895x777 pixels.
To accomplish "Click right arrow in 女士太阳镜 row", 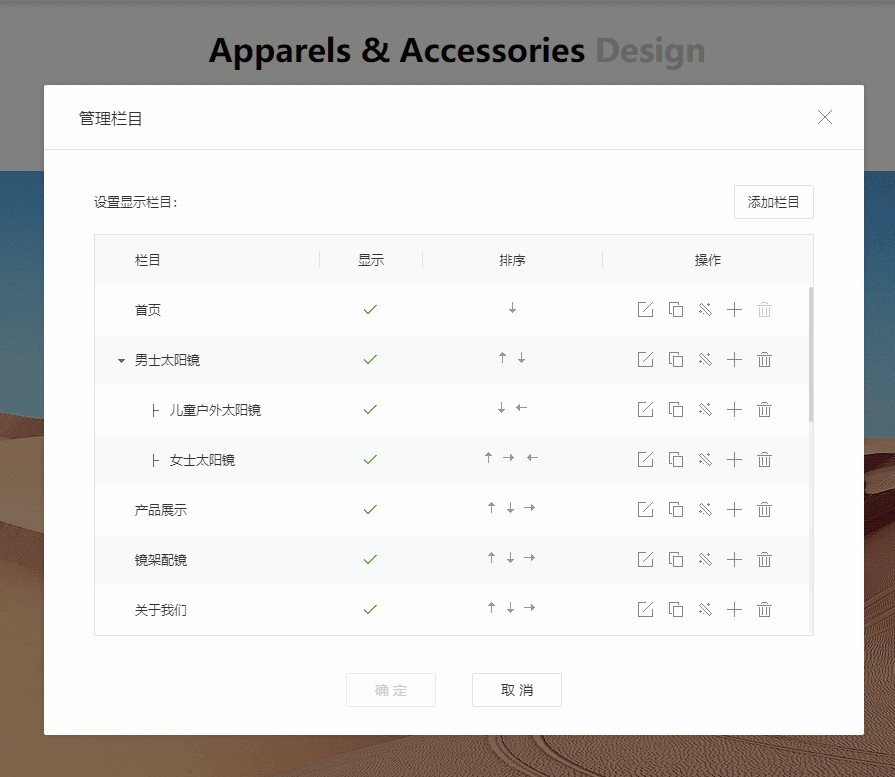I will (x=509, y=457).
